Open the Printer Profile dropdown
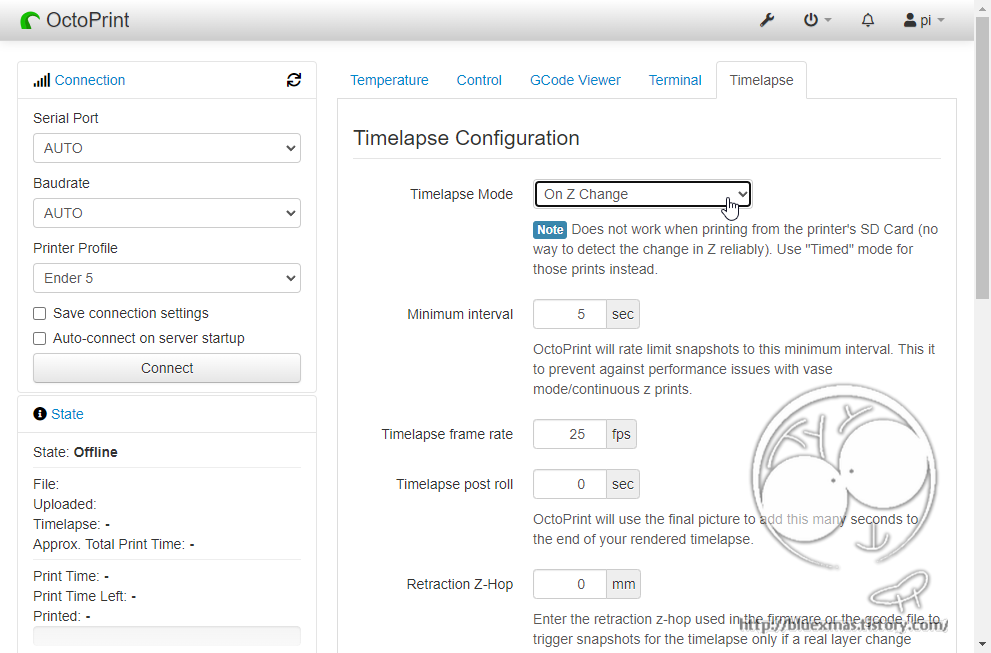 pyautogui.click(x=167, y=278)
